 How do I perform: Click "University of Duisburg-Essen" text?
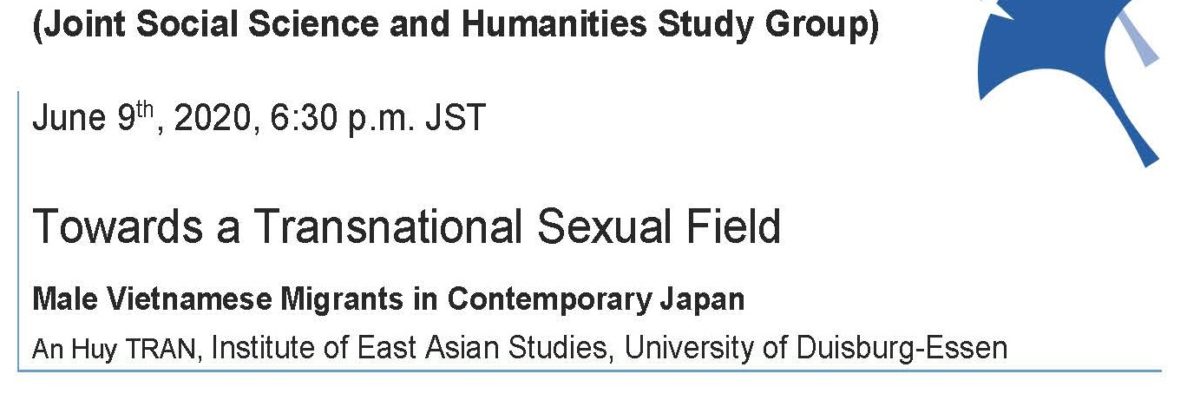[x=813, y=349]
